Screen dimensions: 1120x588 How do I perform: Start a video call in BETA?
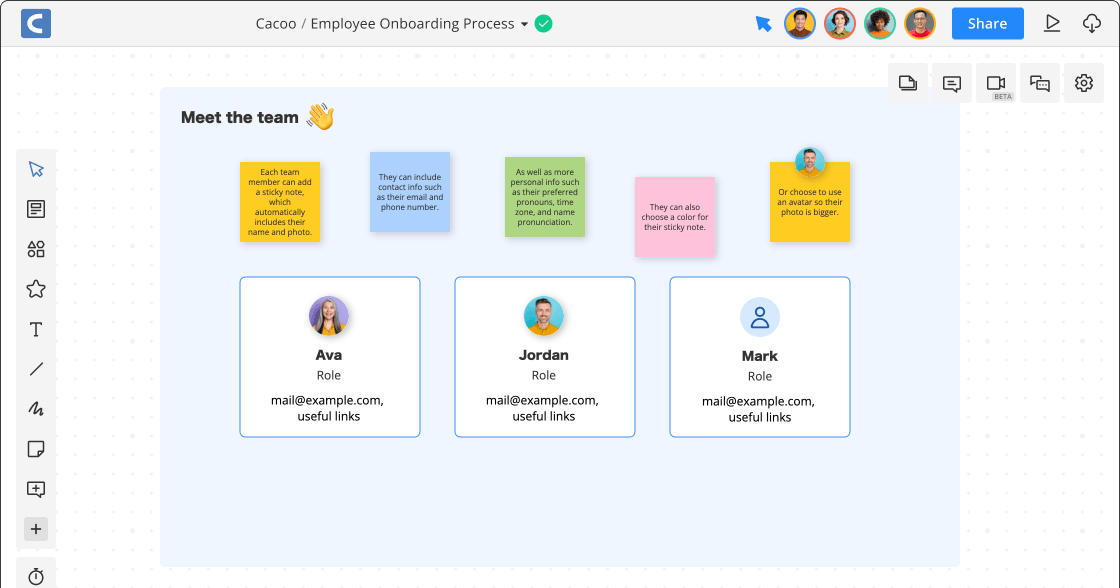(996, 83)
